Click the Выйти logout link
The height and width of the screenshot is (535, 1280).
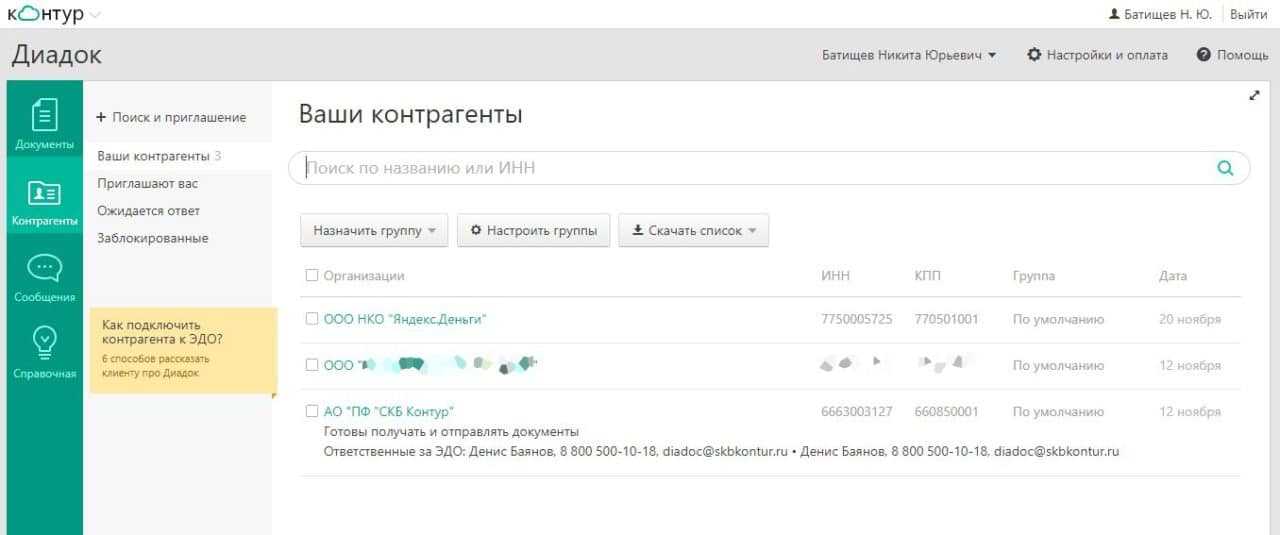(1249, 14)
